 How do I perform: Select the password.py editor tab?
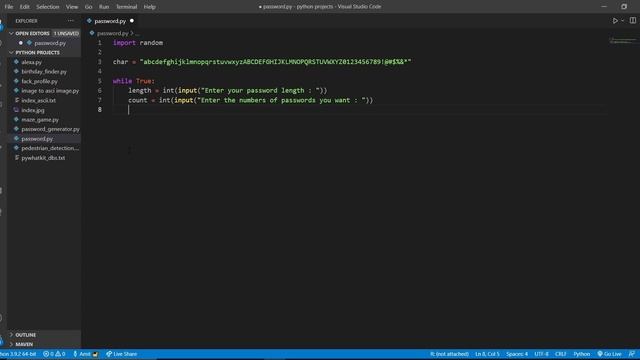click(x=110, y=21)
